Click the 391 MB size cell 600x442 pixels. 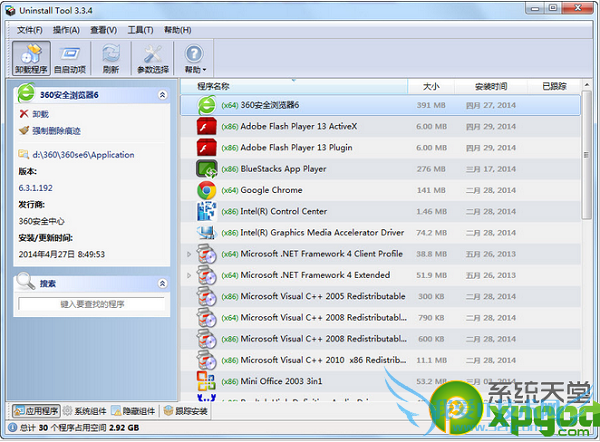pyautogui.click(x=431, y=105)
